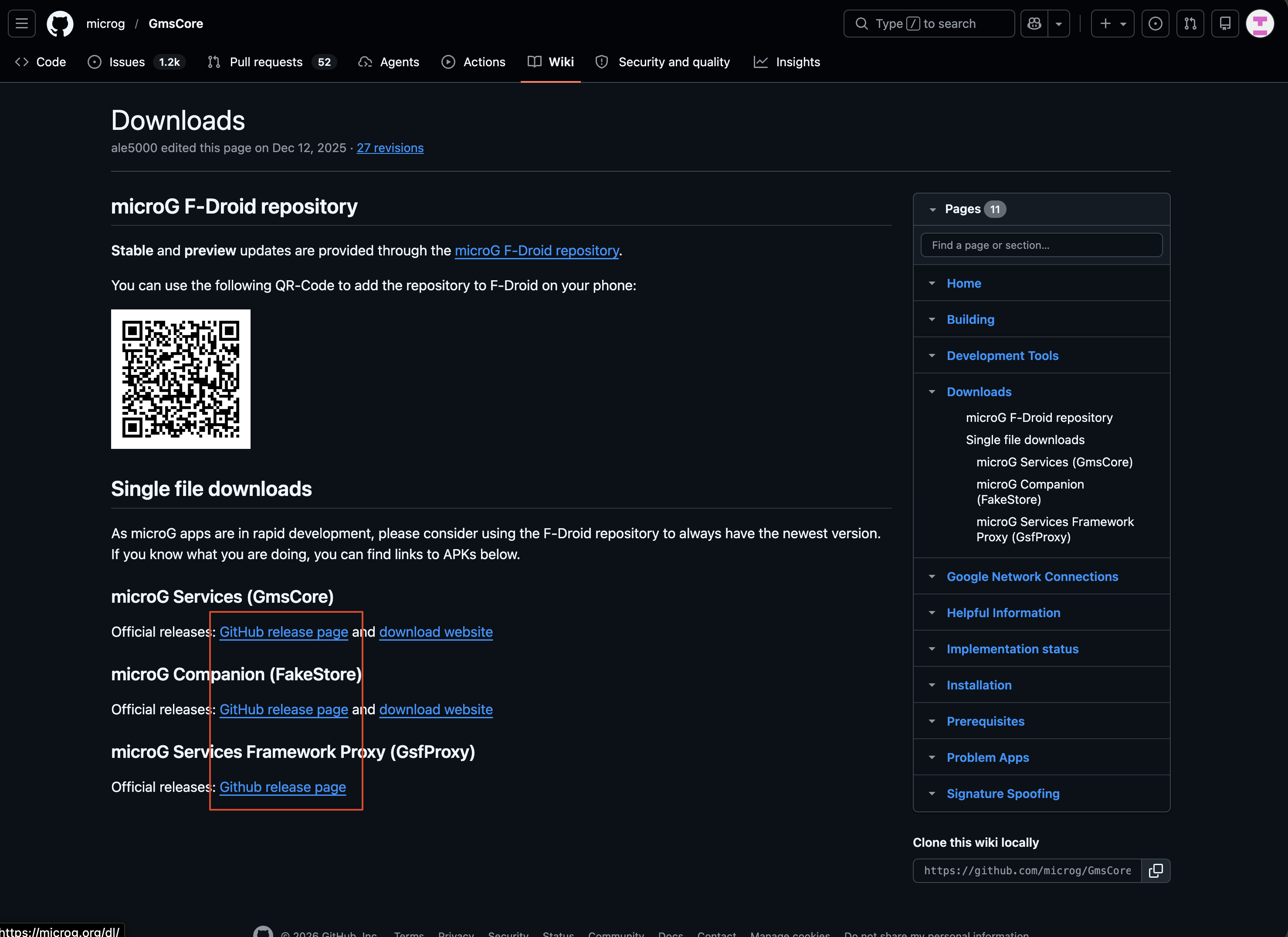The image size is (1288, 937).
Task: Switch to the Code tab
Action: pyautogui.click(x=41, y=62)
